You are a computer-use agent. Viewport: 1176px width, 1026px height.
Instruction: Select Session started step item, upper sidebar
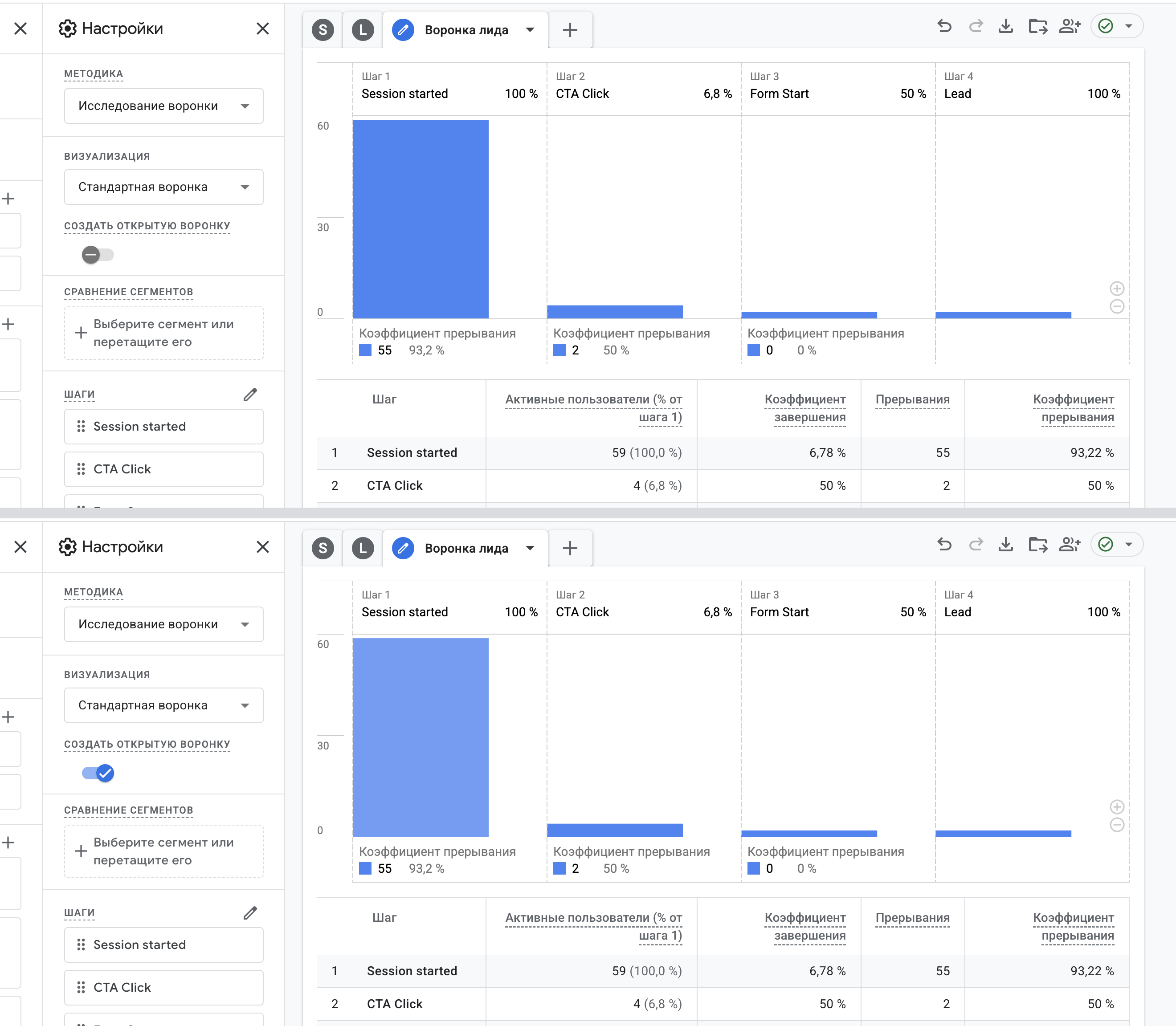(164, 427)
